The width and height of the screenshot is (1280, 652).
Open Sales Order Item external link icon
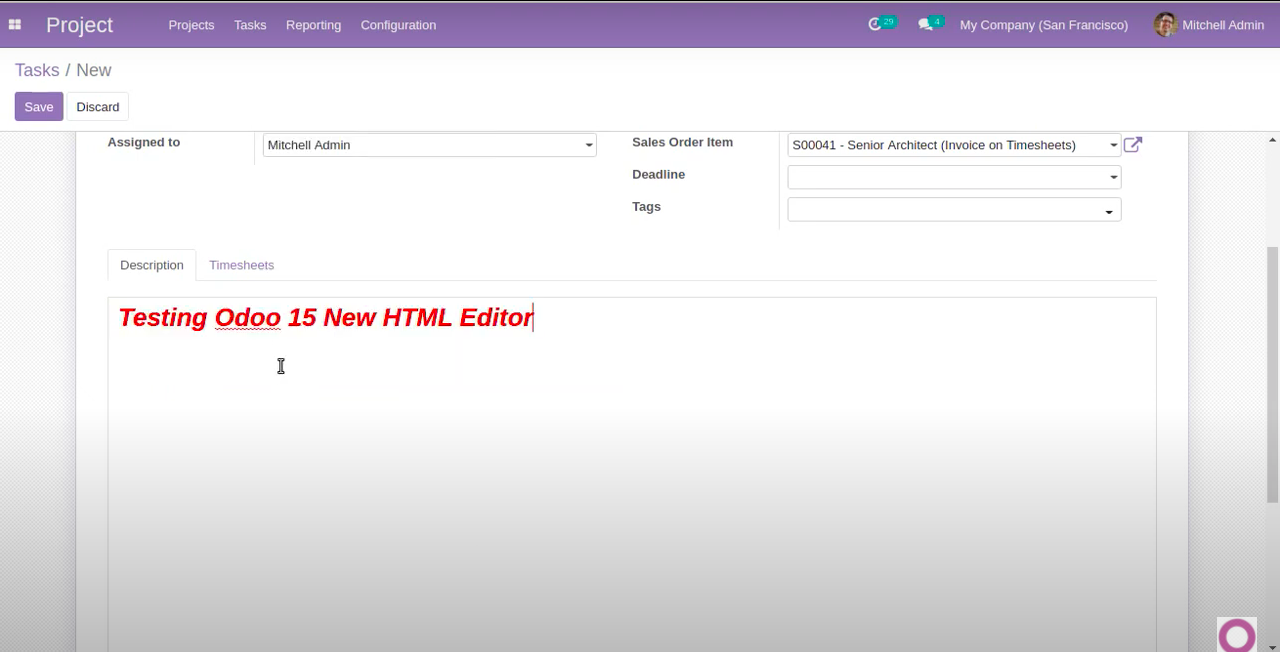(x=1133, y=145)
